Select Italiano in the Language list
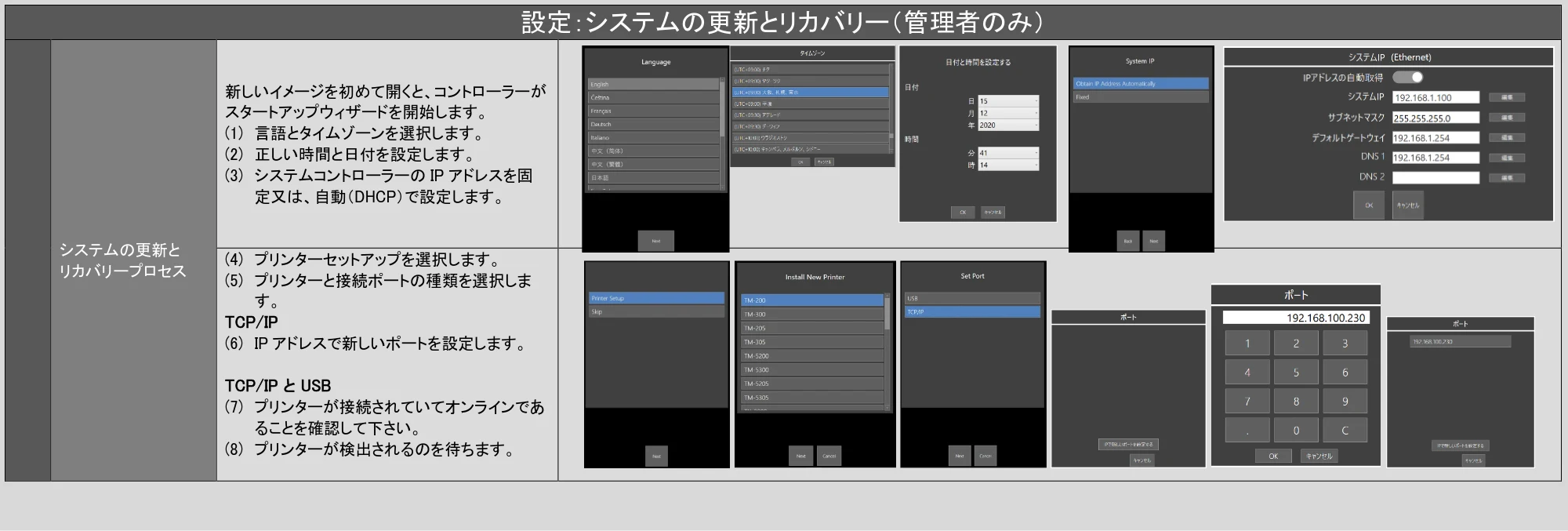 654,137
